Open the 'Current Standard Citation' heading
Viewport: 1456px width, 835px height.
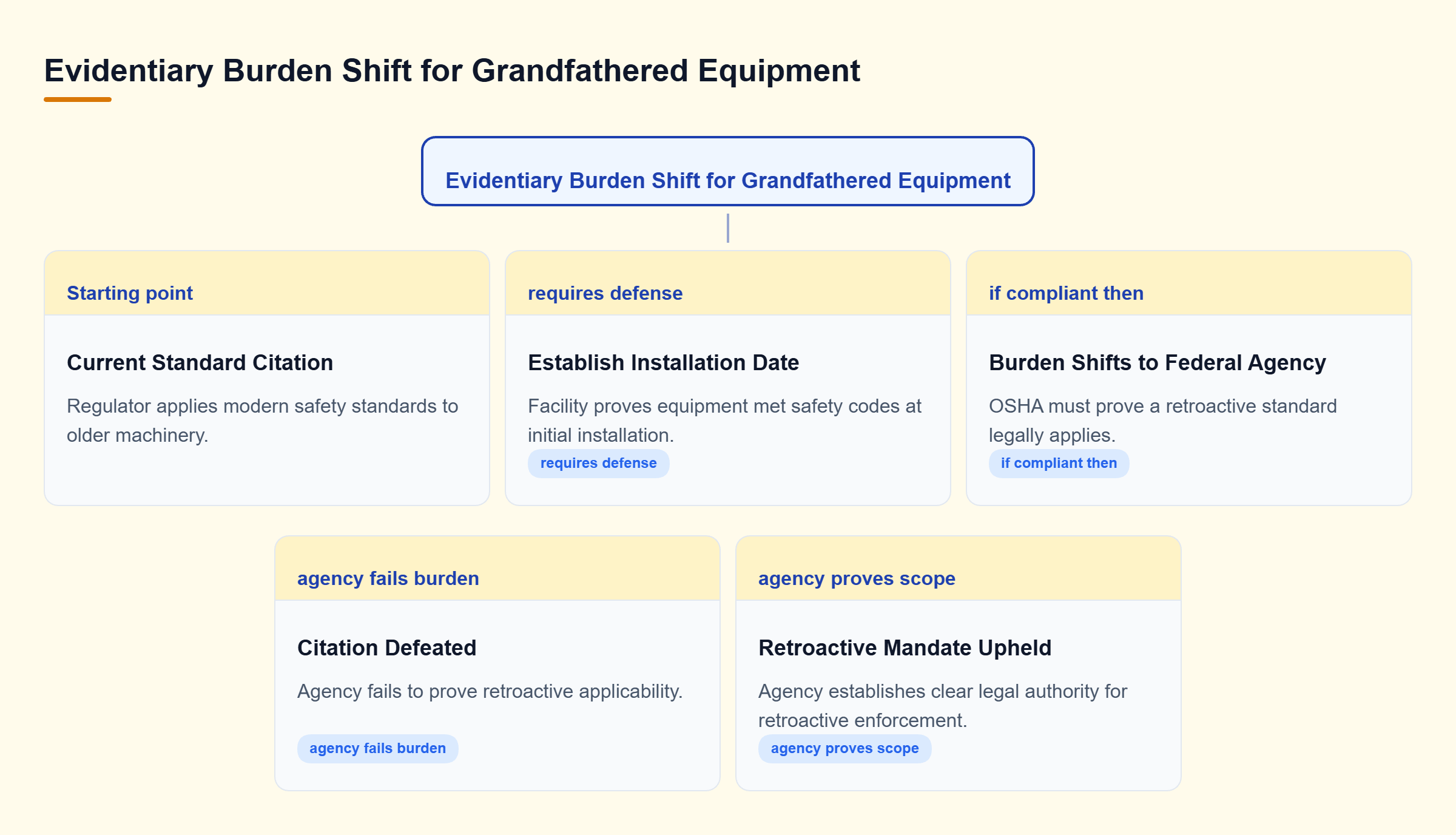click(200, 362)
